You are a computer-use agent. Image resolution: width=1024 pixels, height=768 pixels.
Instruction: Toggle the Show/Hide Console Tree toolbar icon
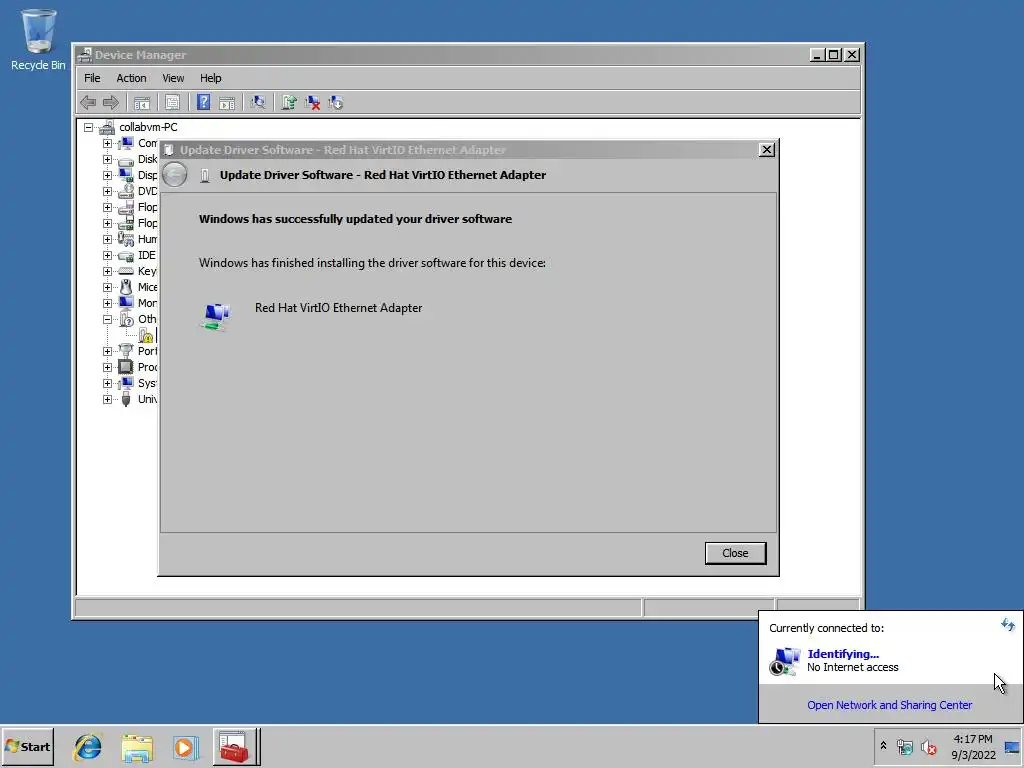tap(142, 103)
